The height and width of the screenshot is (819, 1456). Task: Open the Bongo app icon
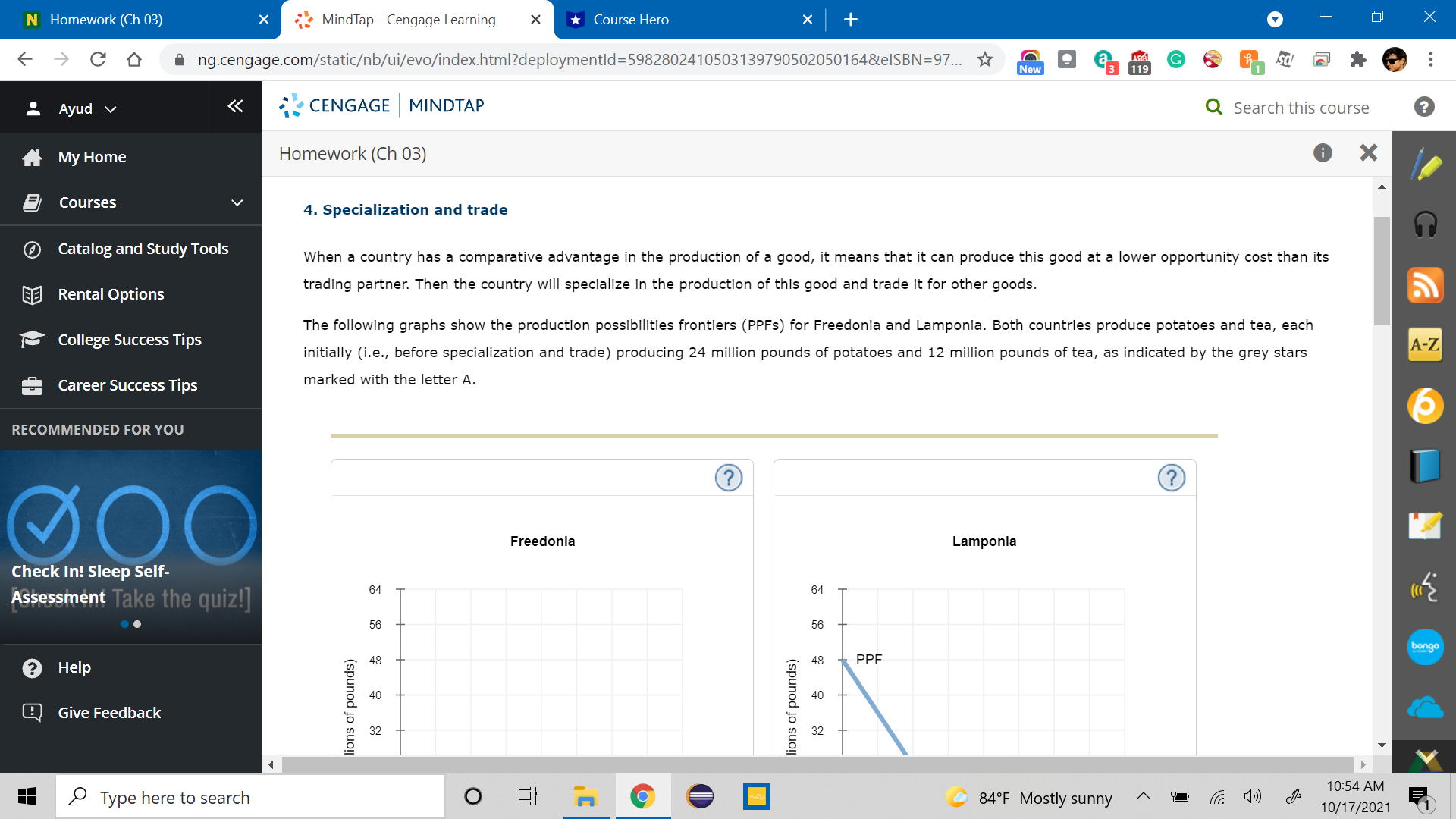1426,647
